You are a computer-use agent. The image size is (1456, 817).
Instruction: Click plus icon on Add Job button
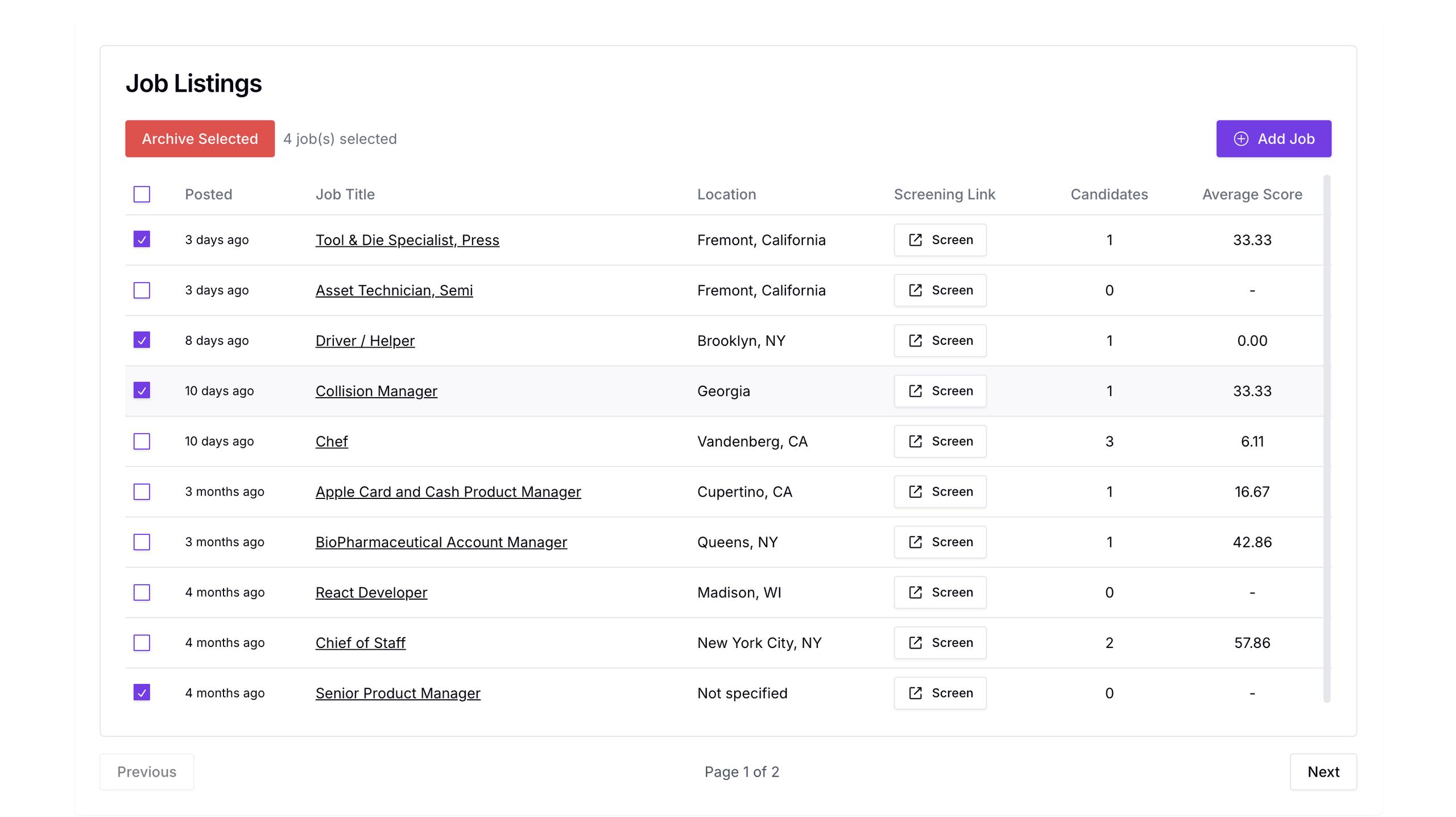(1241, 139)
